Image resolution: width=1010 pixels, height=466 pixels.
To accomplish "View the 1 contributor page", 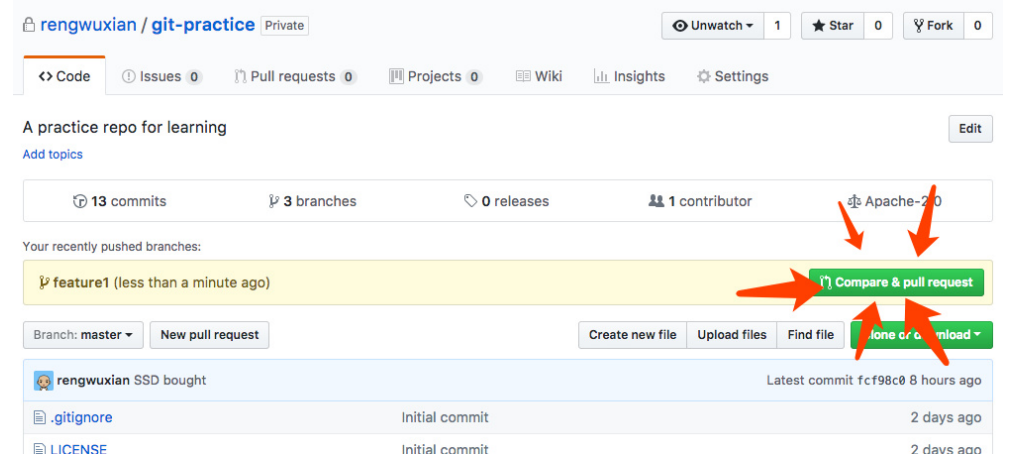I will click(x=700, y=201).
